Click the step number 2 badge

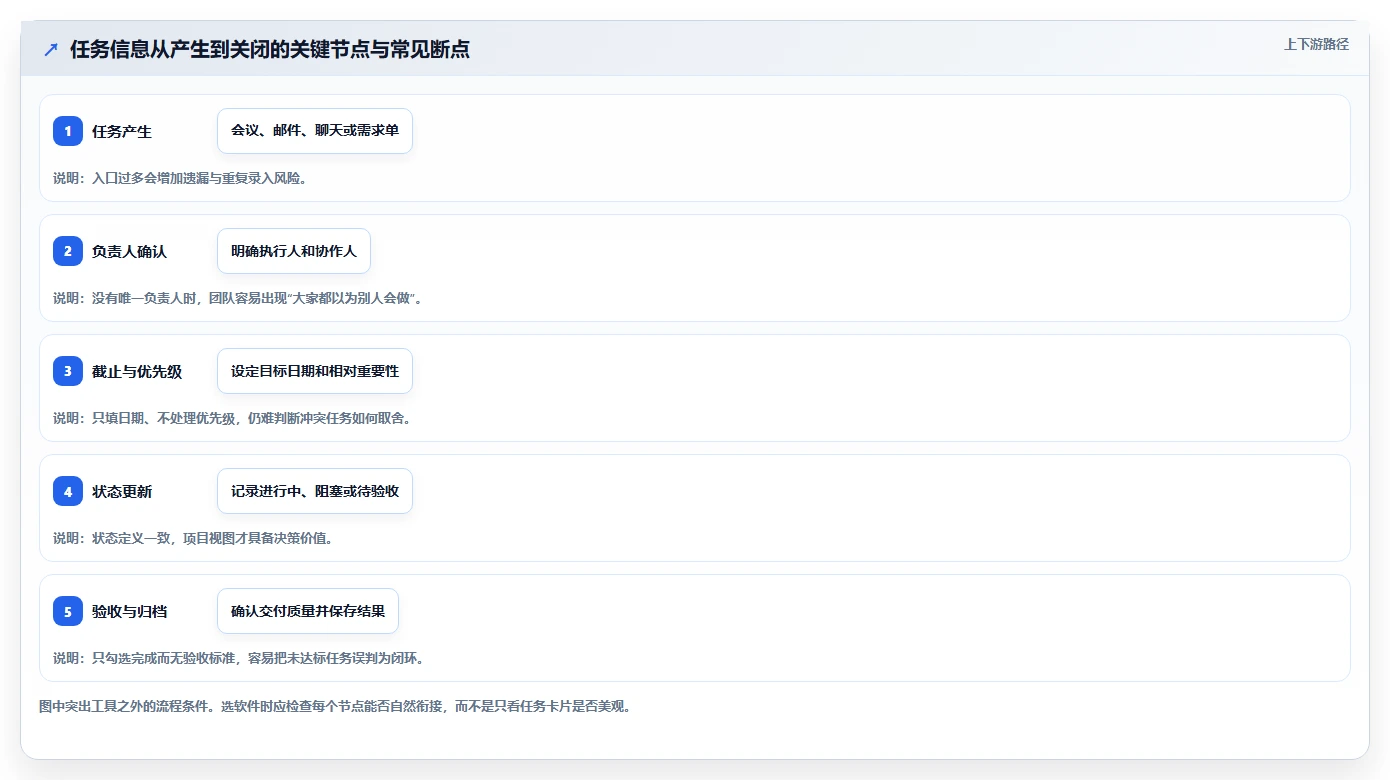coord(68,251)
